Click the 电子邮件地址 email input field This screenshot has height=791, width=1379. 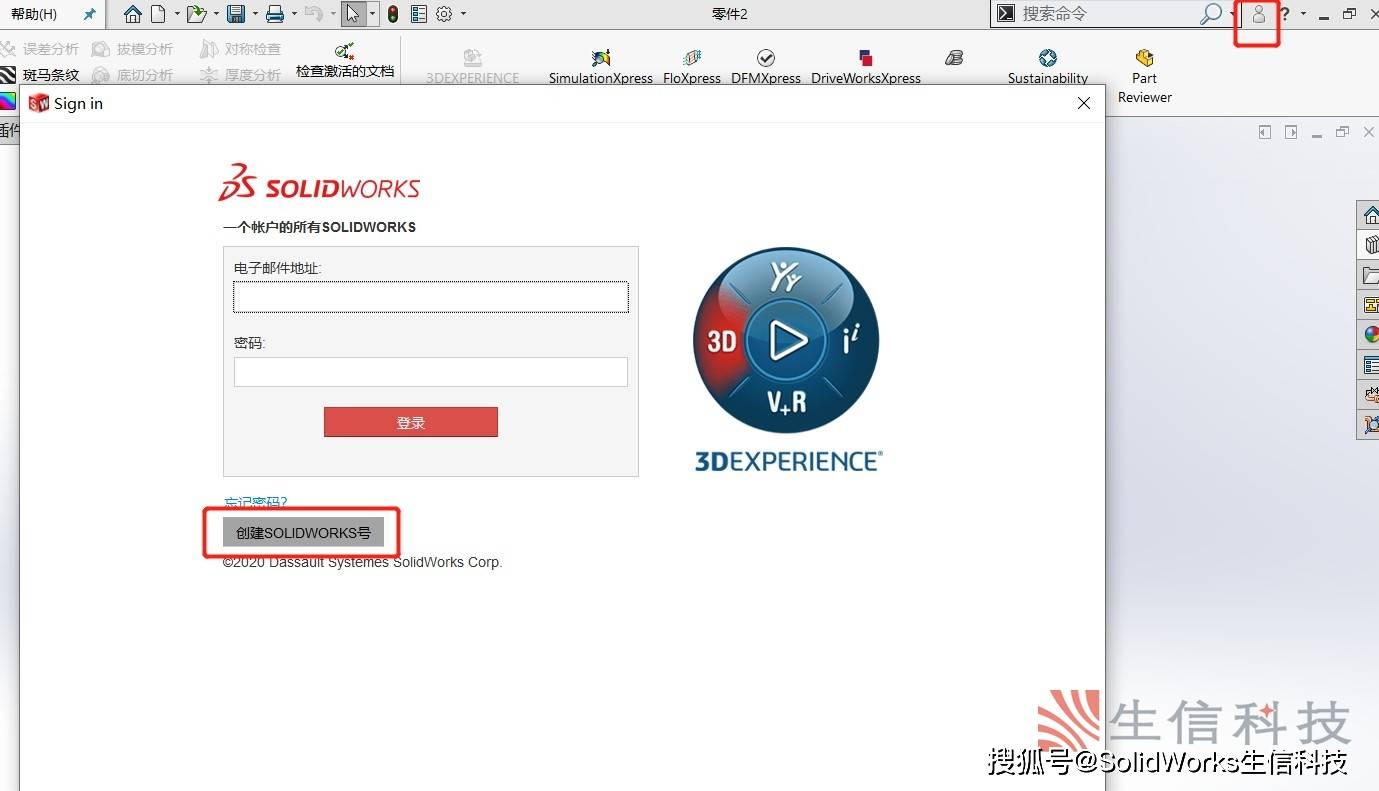(430, 297)
